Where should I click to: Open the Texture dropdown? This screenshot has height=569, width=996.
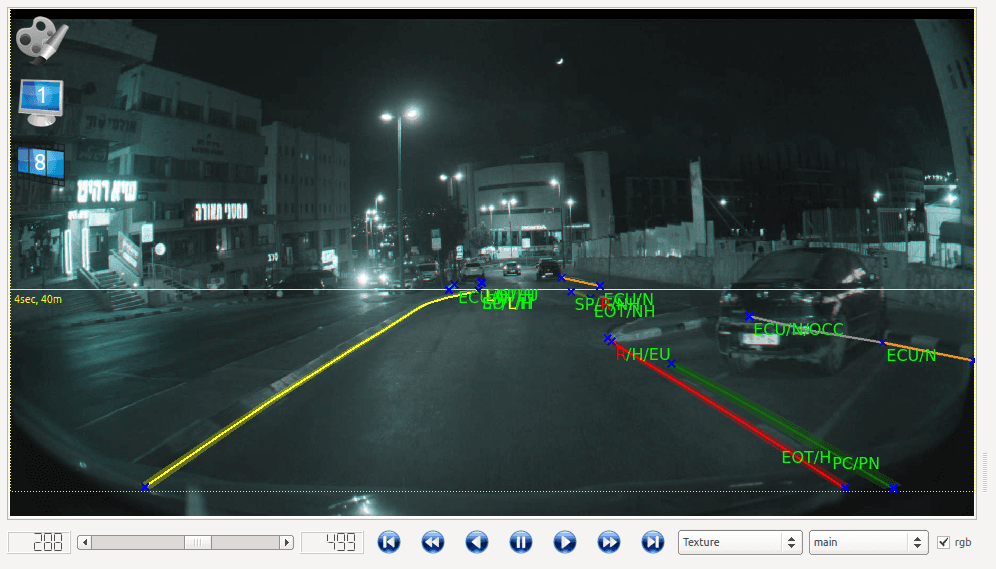(x=740, y=542)
